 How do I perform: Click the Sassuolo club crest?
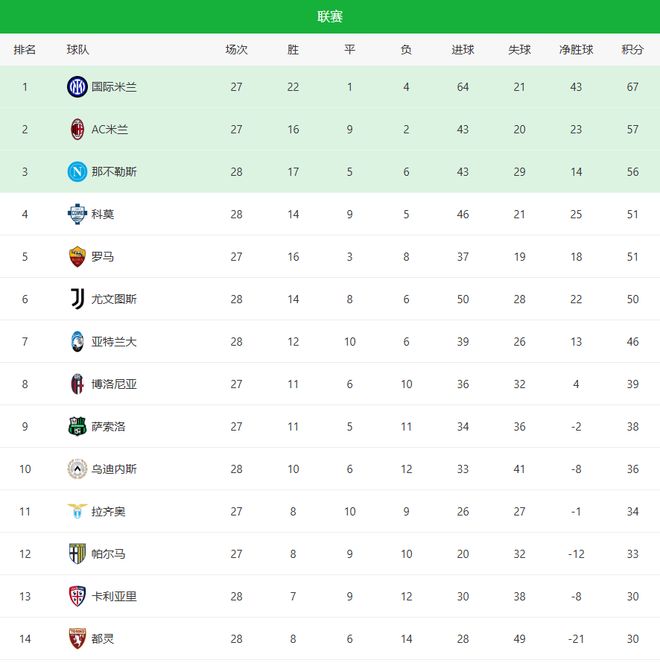[77, 426]
